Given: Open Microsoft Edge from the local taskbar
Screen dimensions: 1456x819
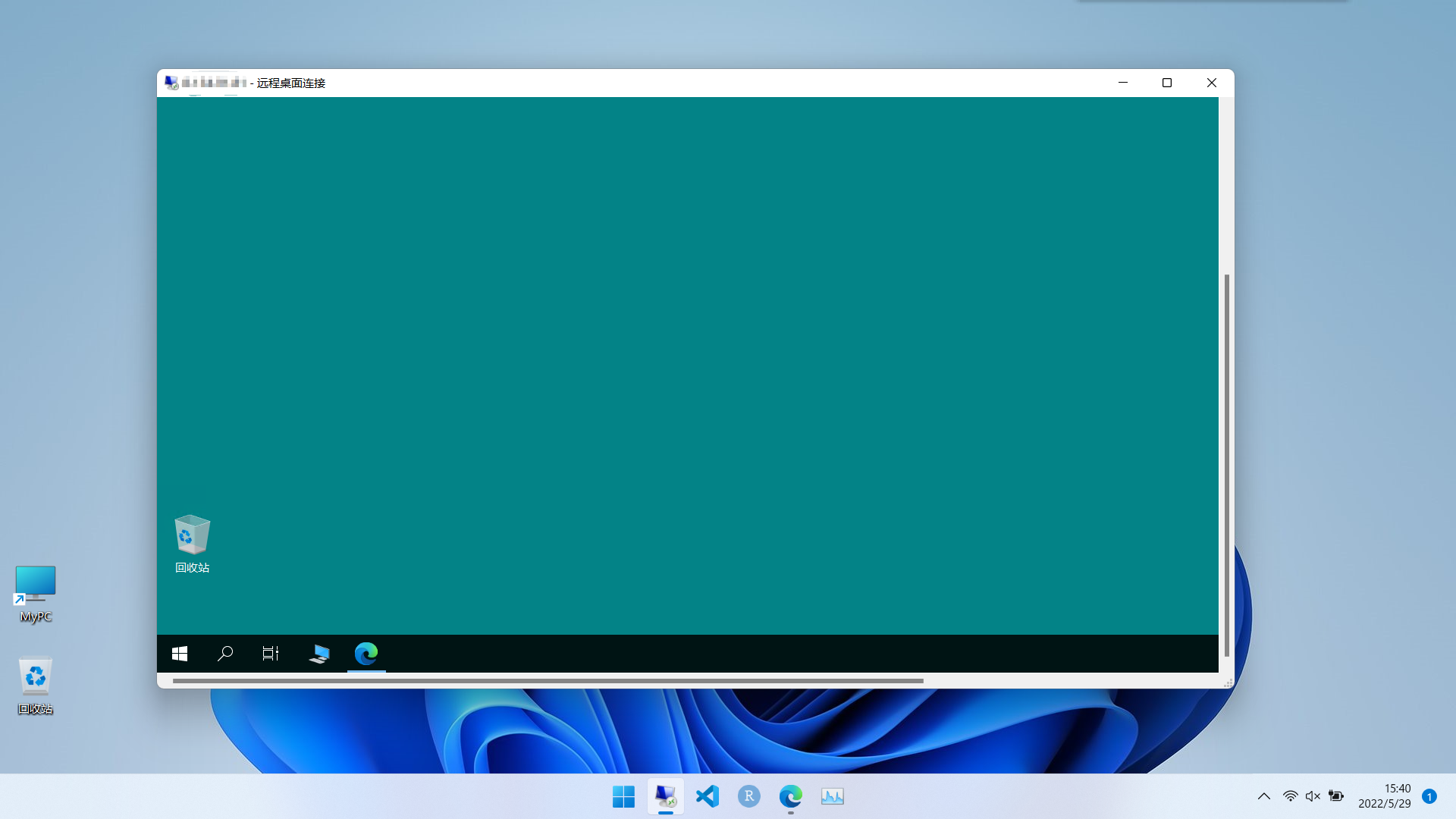Looking at the screenshot, I should (x=790, y=796).
